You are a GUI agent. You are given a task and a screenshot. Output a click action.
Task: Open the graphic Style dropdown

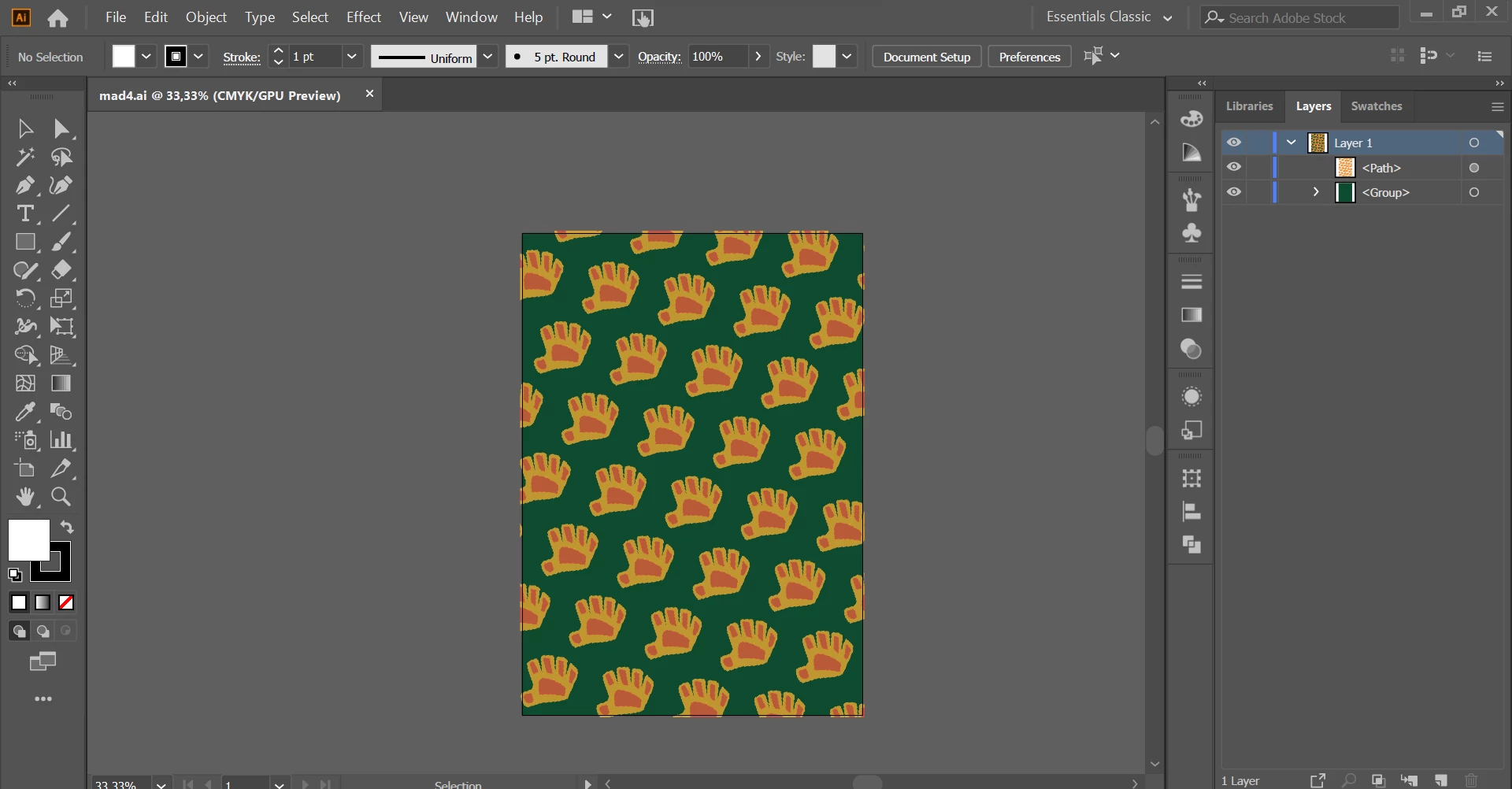tap(847, 57)
